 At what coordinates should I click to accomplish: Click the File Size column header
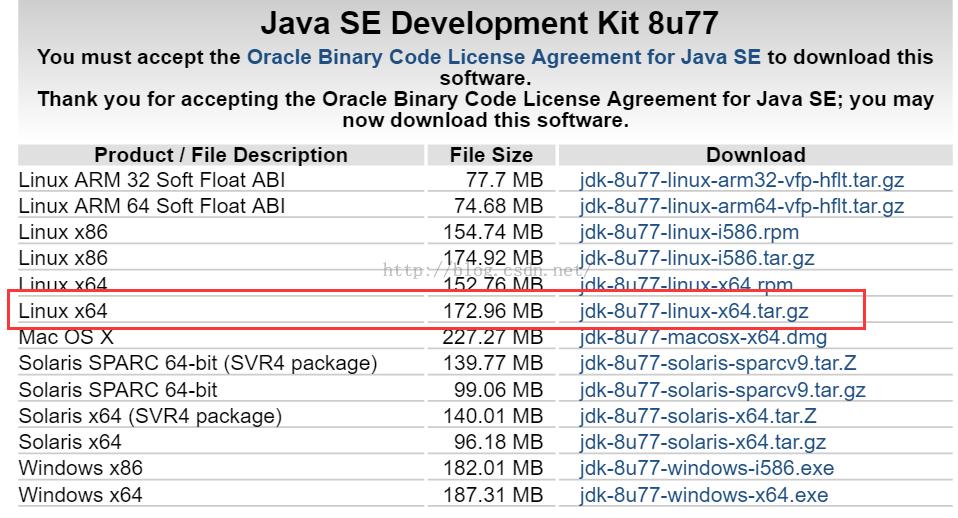491,155
